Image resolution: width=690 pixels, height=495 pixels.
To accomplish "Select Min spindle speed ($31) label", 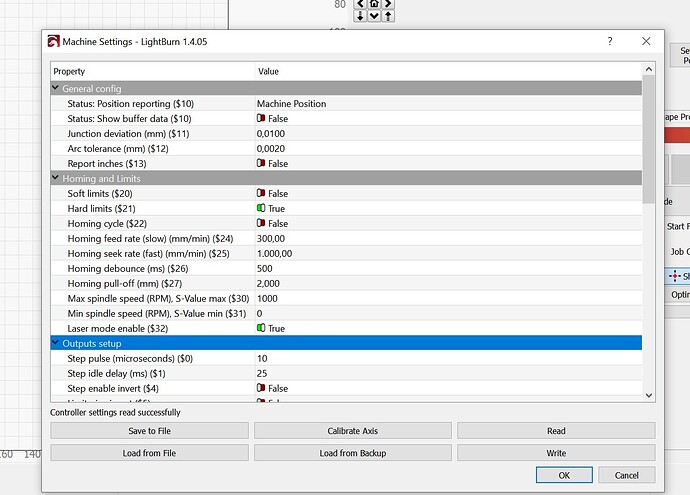I will click(x=157, y=313).
